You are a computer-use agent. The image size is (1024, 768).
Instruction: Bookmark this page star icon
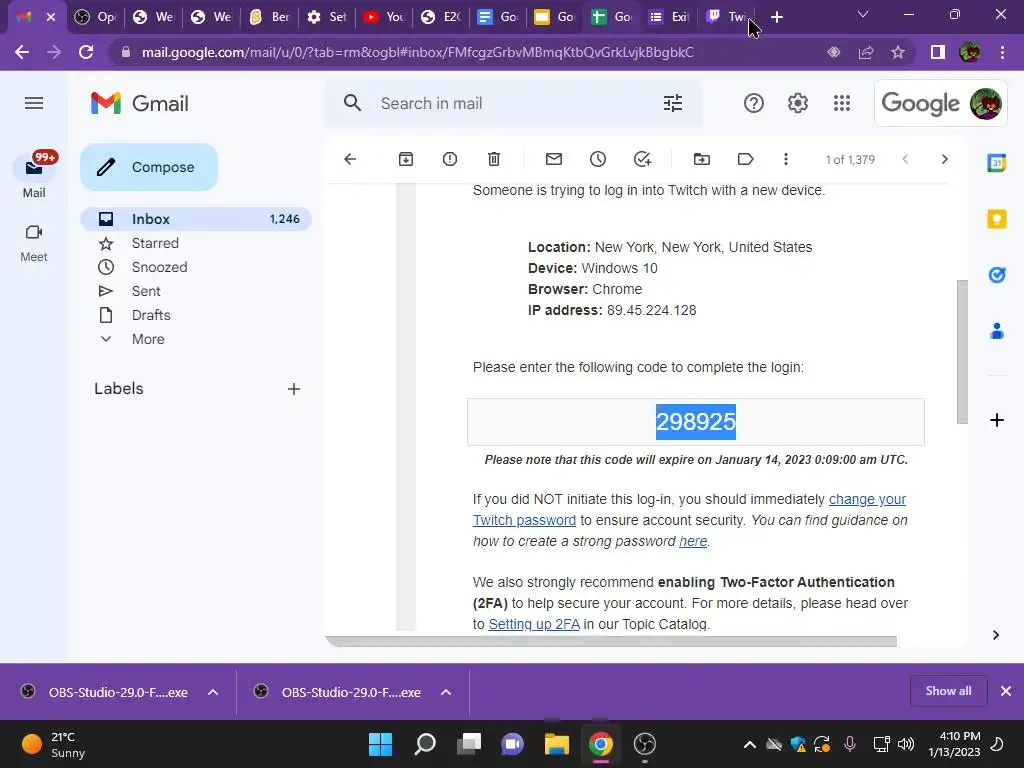[x=898, y=52]
